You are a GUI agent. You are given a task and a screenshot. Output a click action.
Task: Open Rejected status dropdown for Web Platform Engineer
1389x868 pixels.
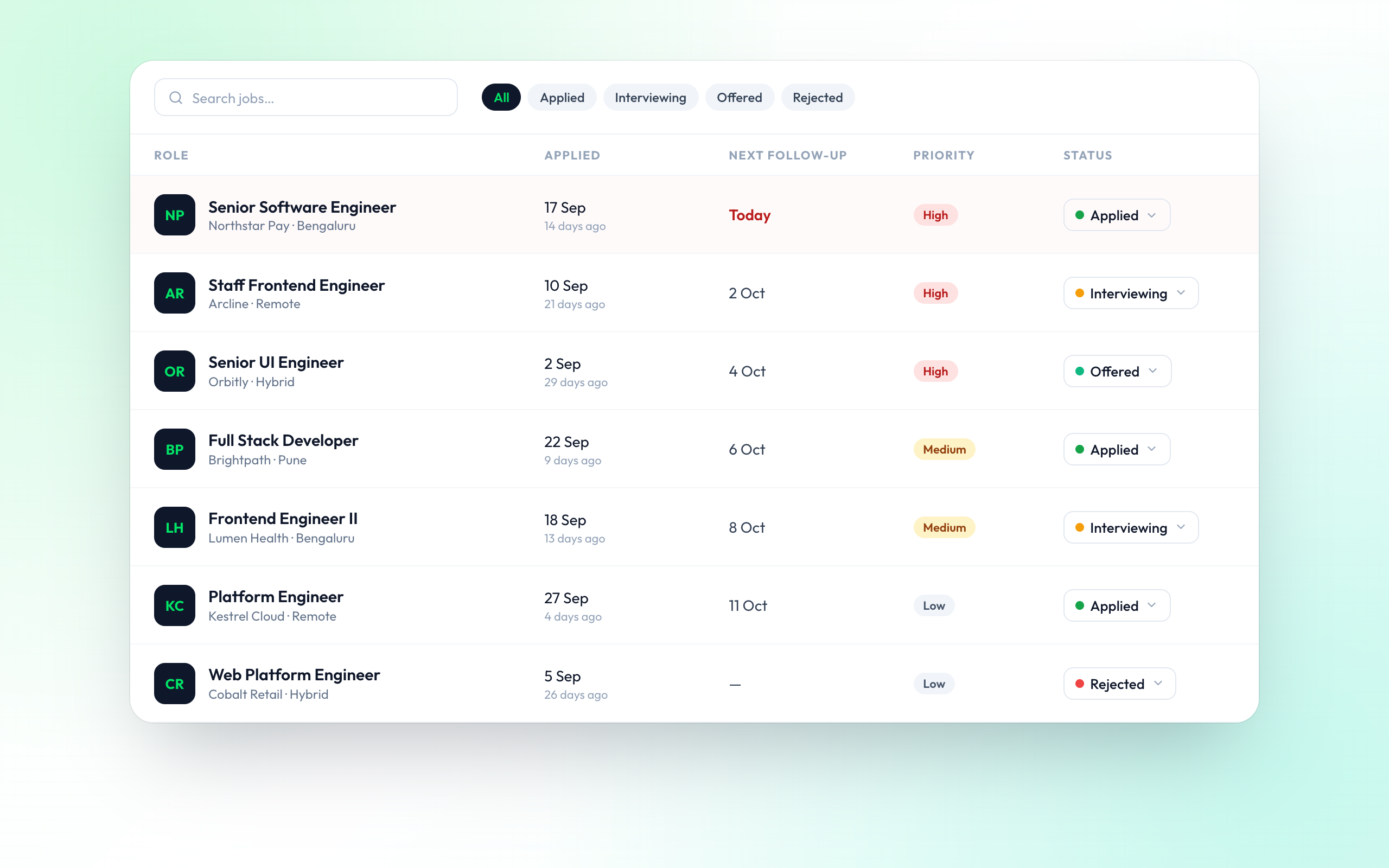pos(1119,683)
